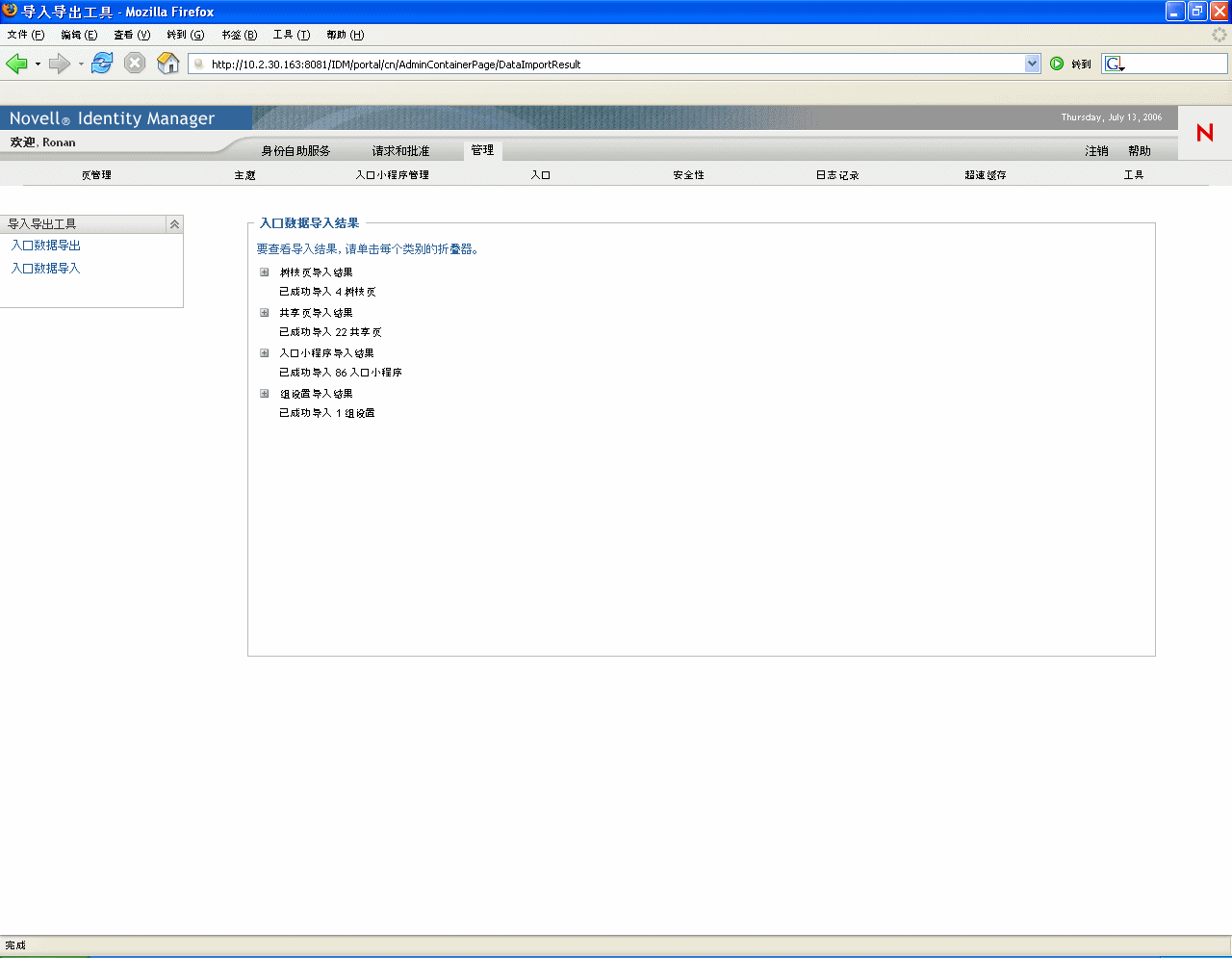This screenshot has width=1232, height=958.
Task: Open the 入口数据导入 link
Action: coord(46,269)
